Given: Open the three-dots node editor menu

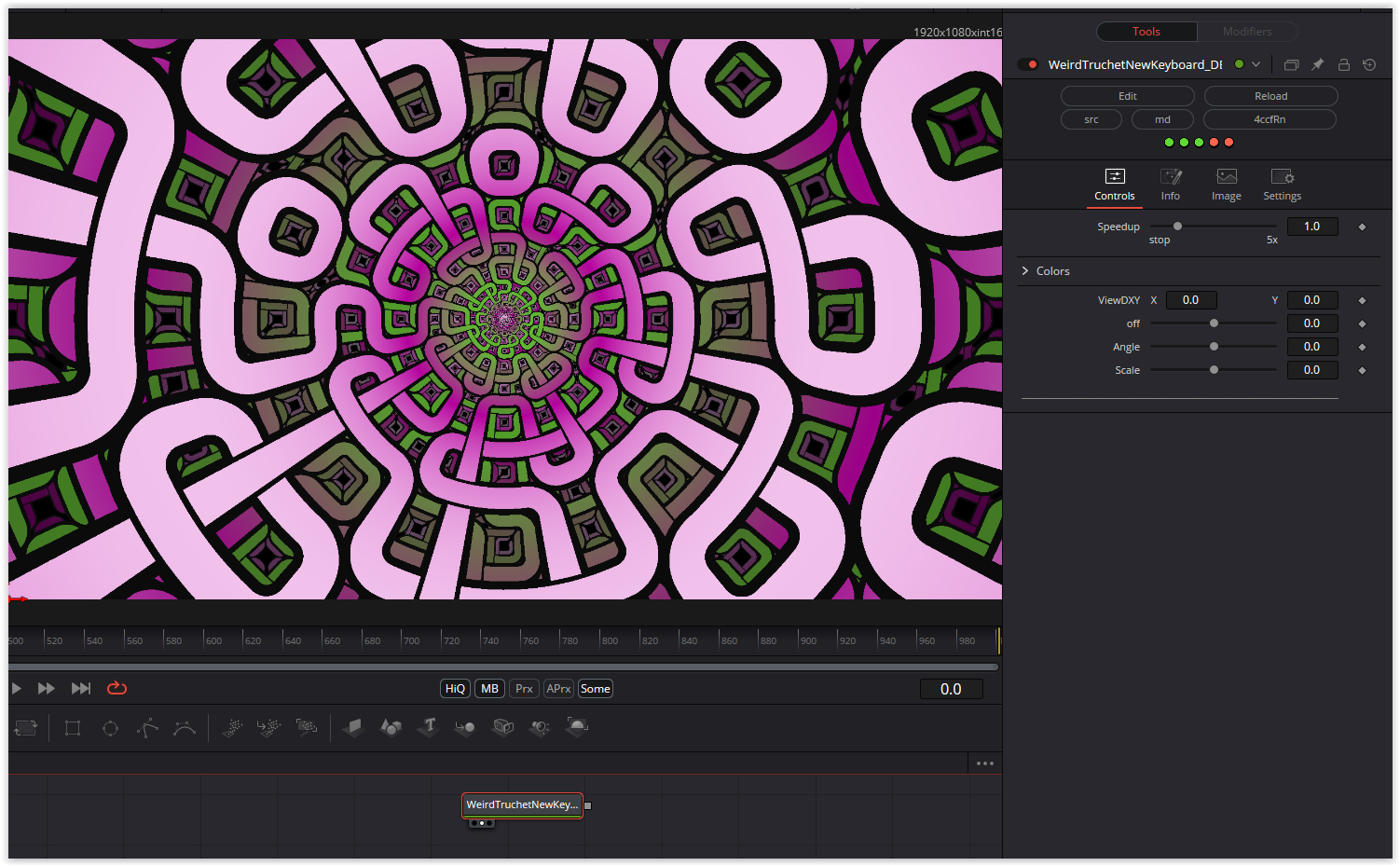Looking at the screenshot, I should coord(985,763).
